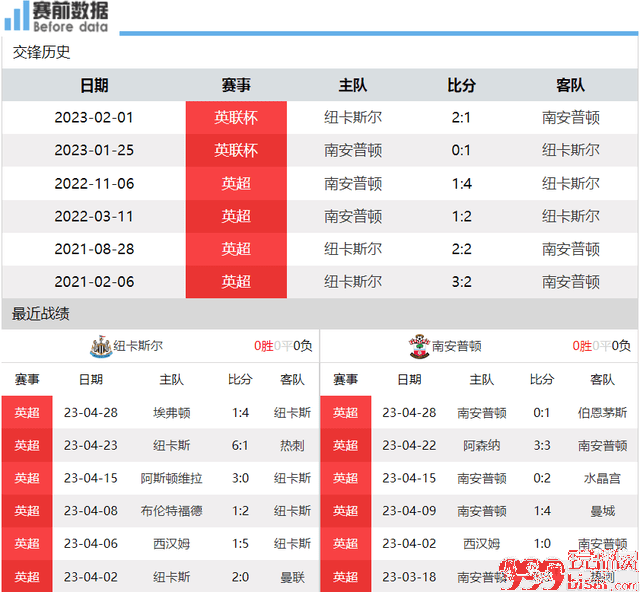Click the Newcastle club crest
The height and width of the screenshot is (592, 640).
pyautogui.click(x=101, y=347)
